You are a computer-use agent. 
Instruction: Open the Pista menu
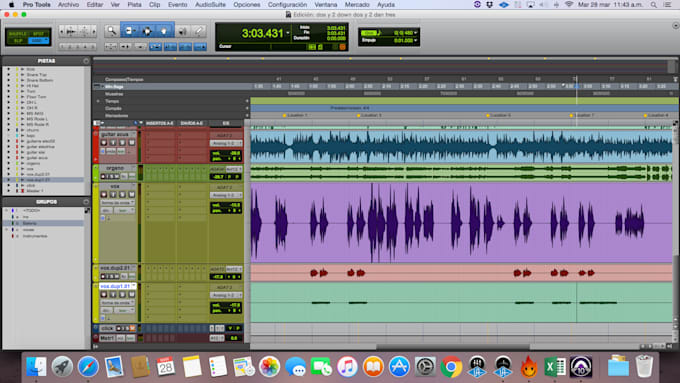(134, 4)
